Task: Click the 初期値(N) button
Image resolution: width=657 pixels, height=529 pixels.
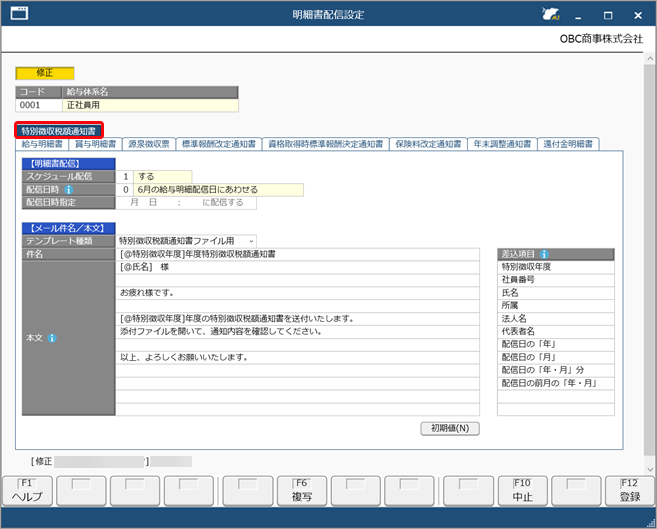Action: tap(450, 428)
